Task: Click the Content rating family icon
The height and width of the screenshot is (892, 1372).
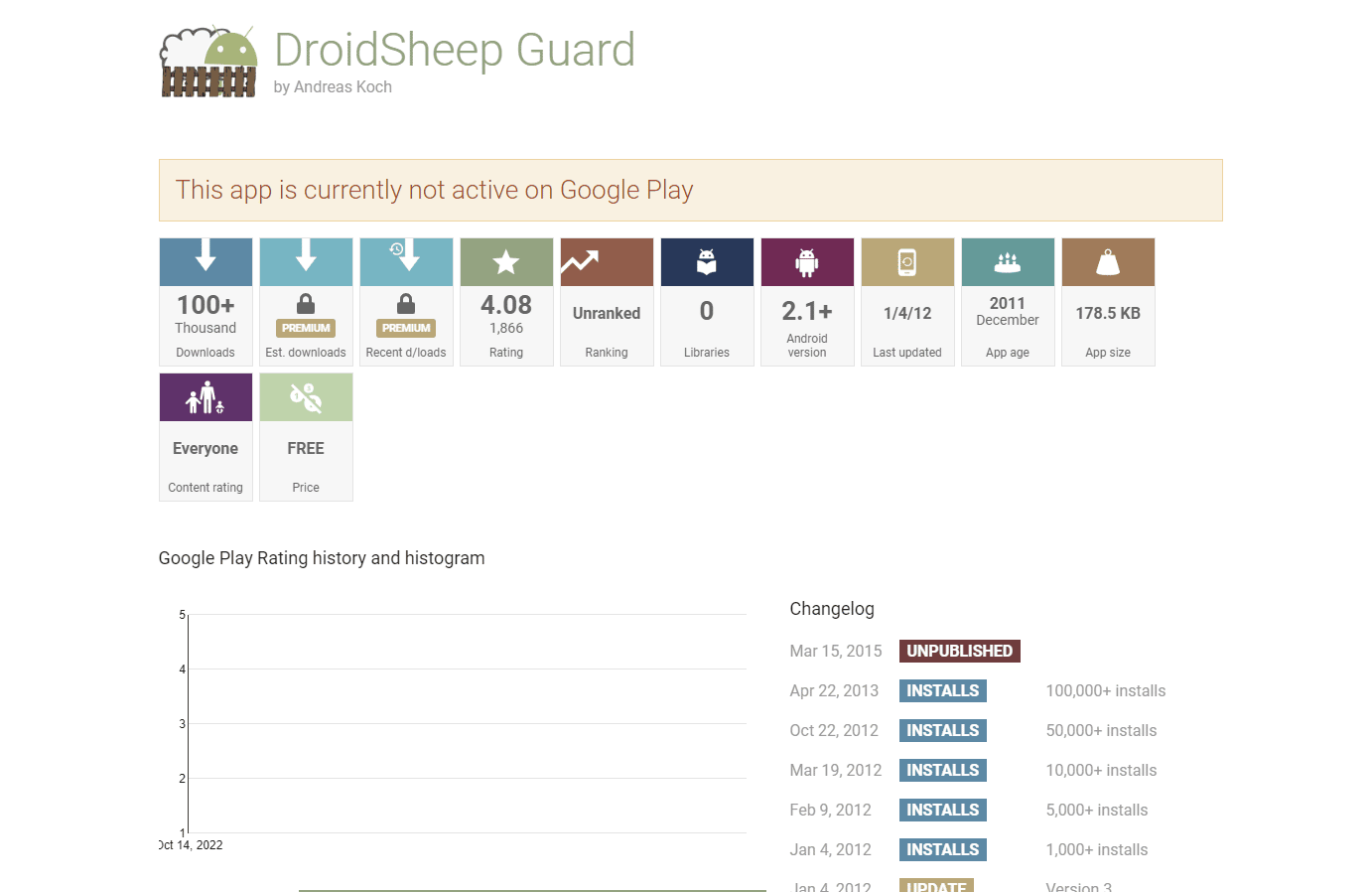Action: tap(206, 397)
